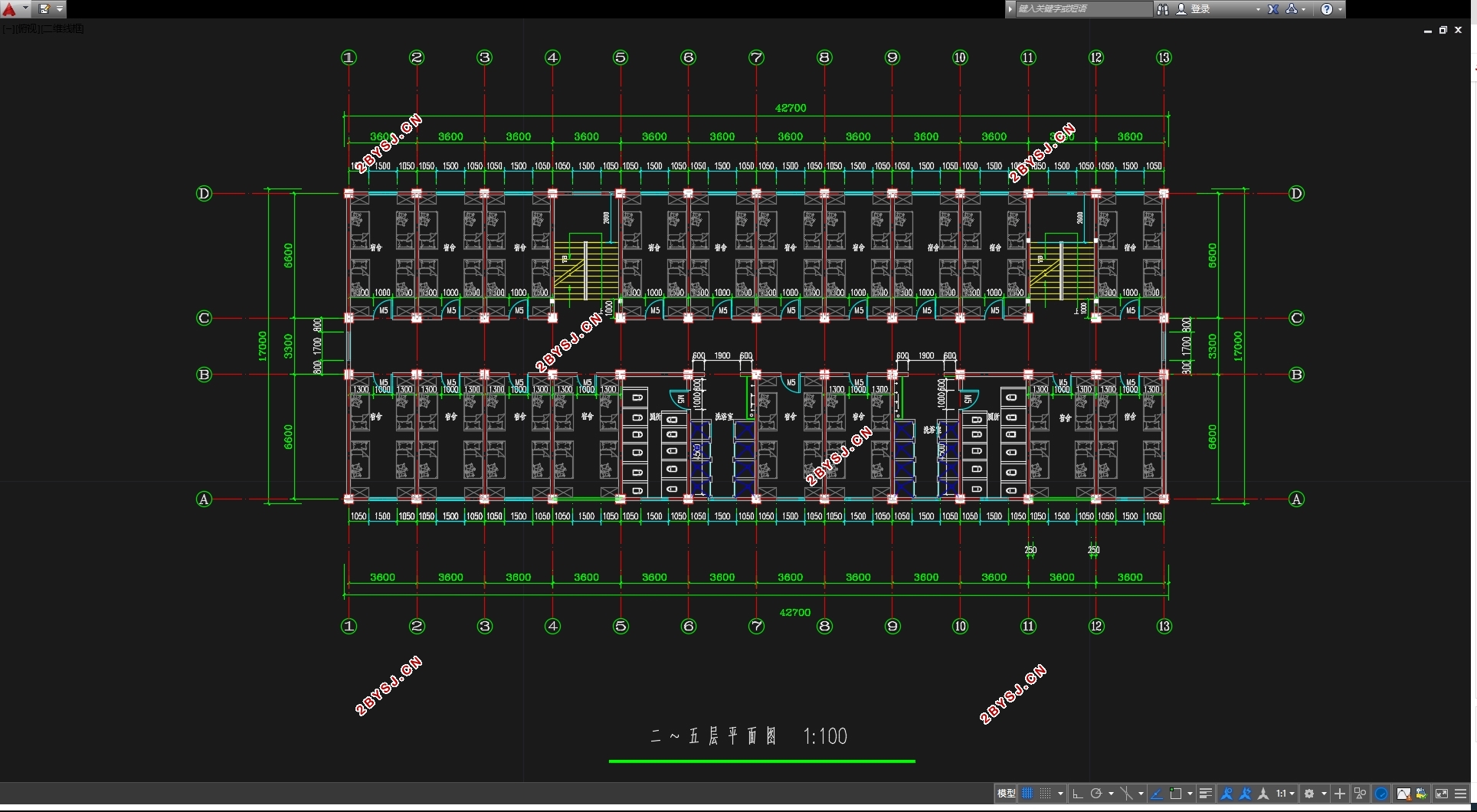Screen dimensions: 1477x812
Task: Toggle isometric drafting icon
Action: tap(1126, 794)
